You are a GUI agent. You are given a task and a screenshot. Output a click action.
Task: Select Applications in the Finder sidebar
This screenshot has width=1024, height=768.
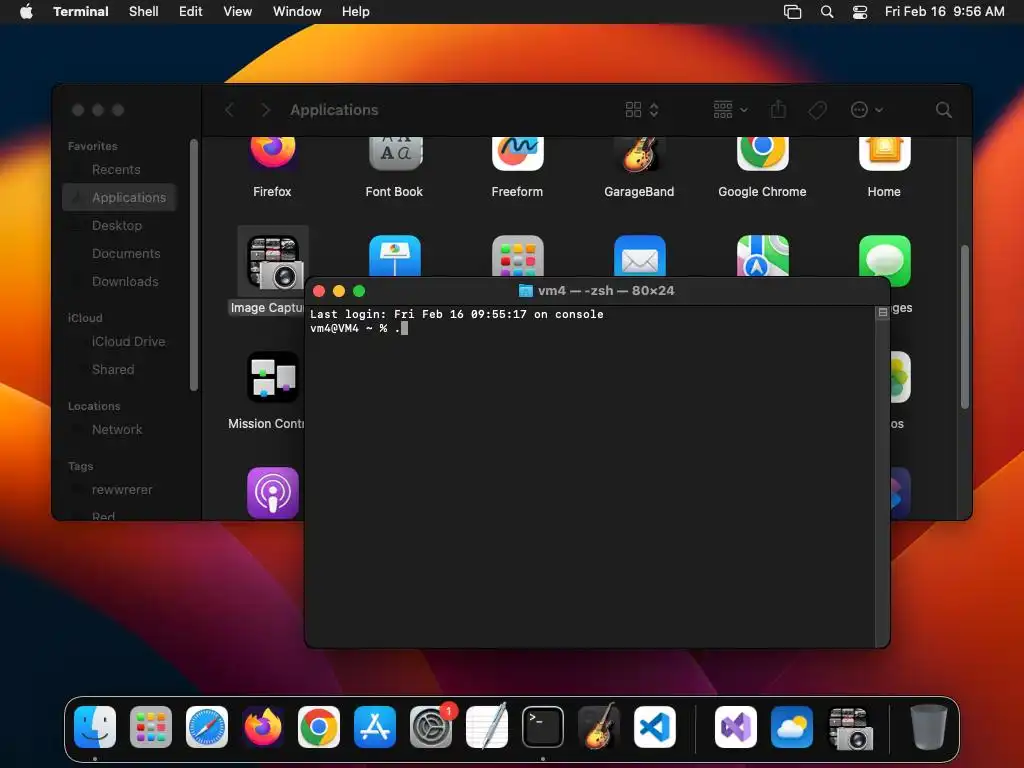(120, 197)
